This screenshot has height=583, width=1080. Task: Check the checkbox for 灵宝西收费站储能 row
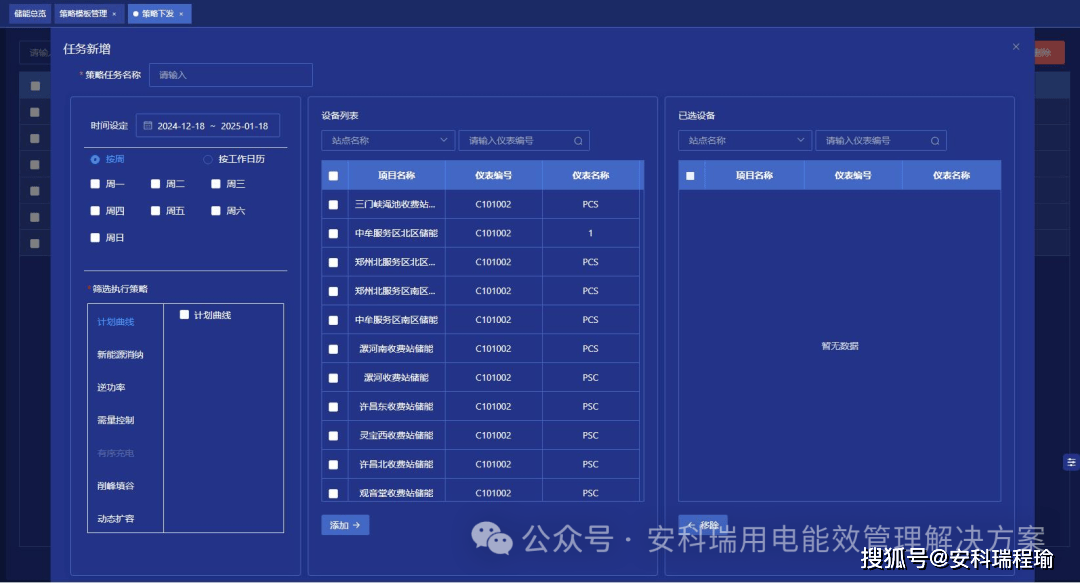(x=333, y=436)
